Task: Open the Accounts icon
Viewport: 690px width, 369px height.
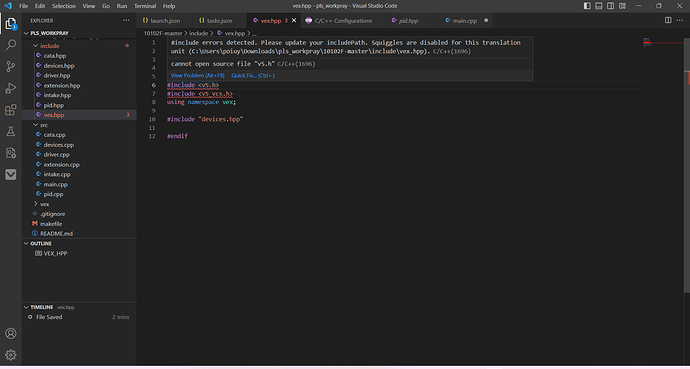Action: pos(11,333)
